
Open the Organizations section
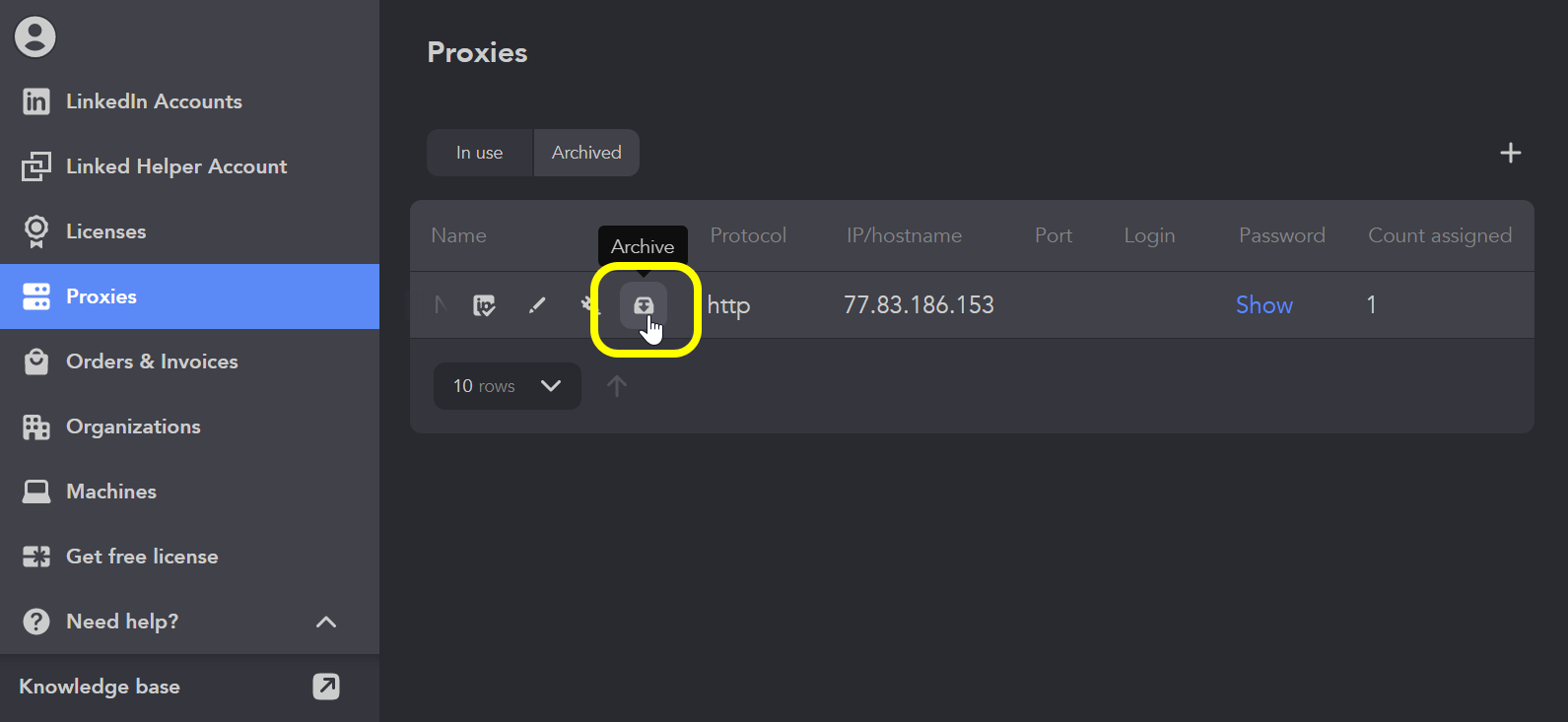[133, 426]
